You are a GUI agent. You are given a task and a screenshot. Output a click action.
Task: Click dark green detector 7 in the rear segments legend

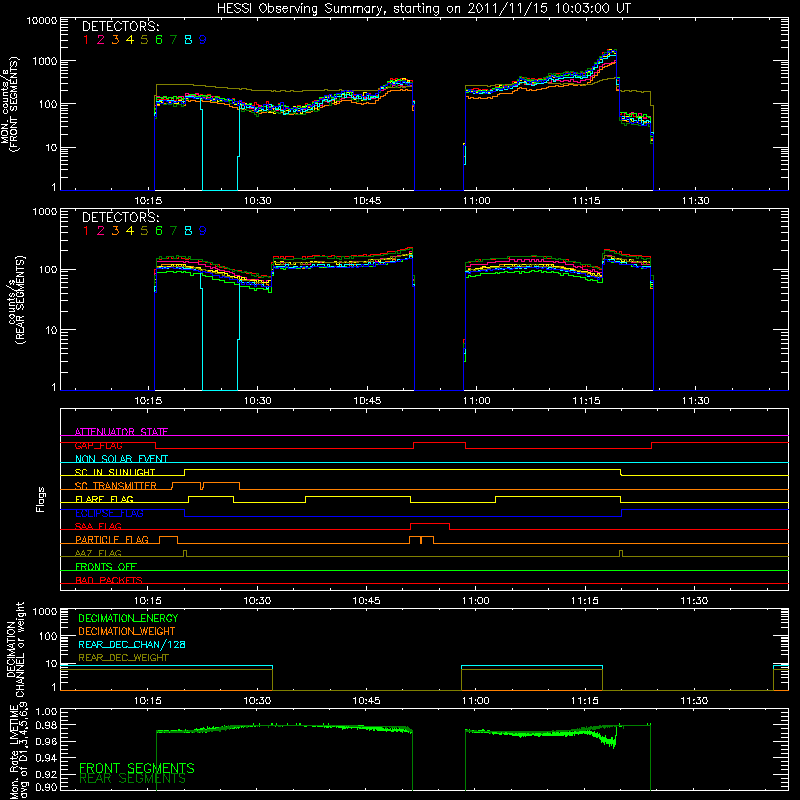(x=173, y=231)
